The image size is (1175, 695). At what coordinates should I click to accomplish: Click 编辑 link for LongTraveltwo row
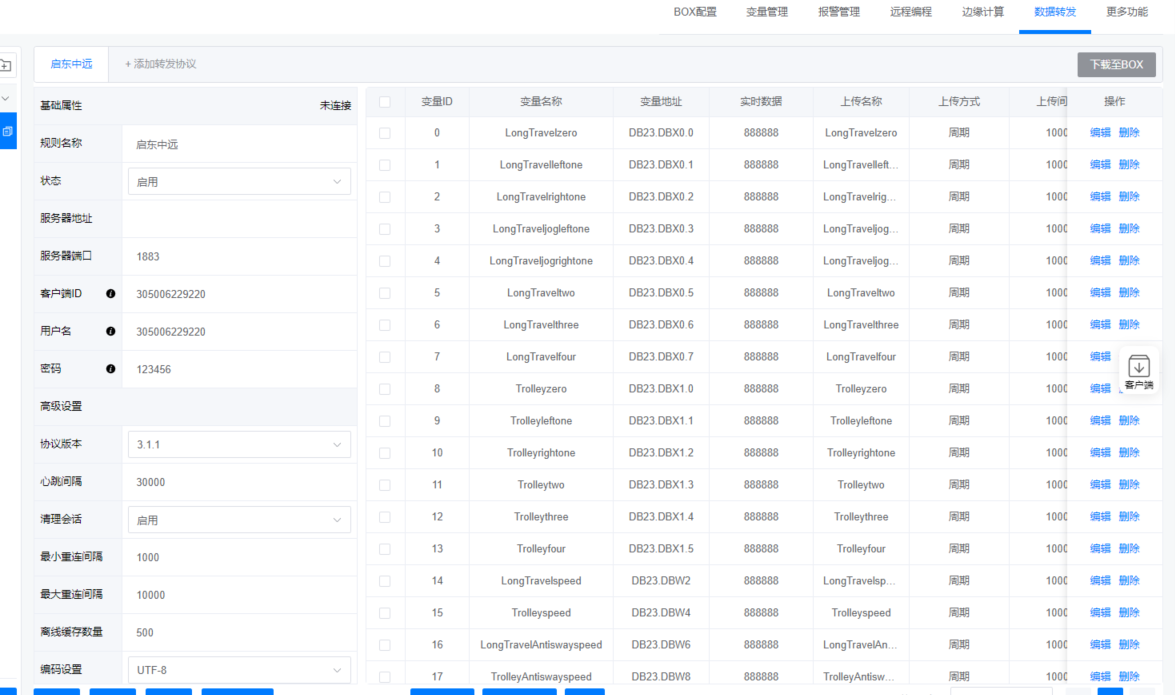tap(1099, 293)
